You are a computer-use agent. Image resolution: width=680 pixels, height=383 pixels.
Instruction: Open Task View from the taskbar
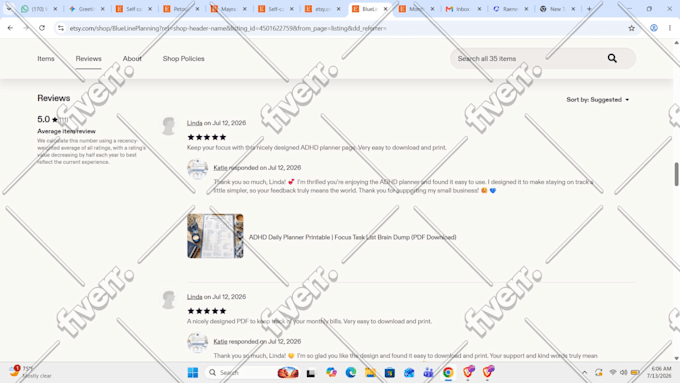311,373
